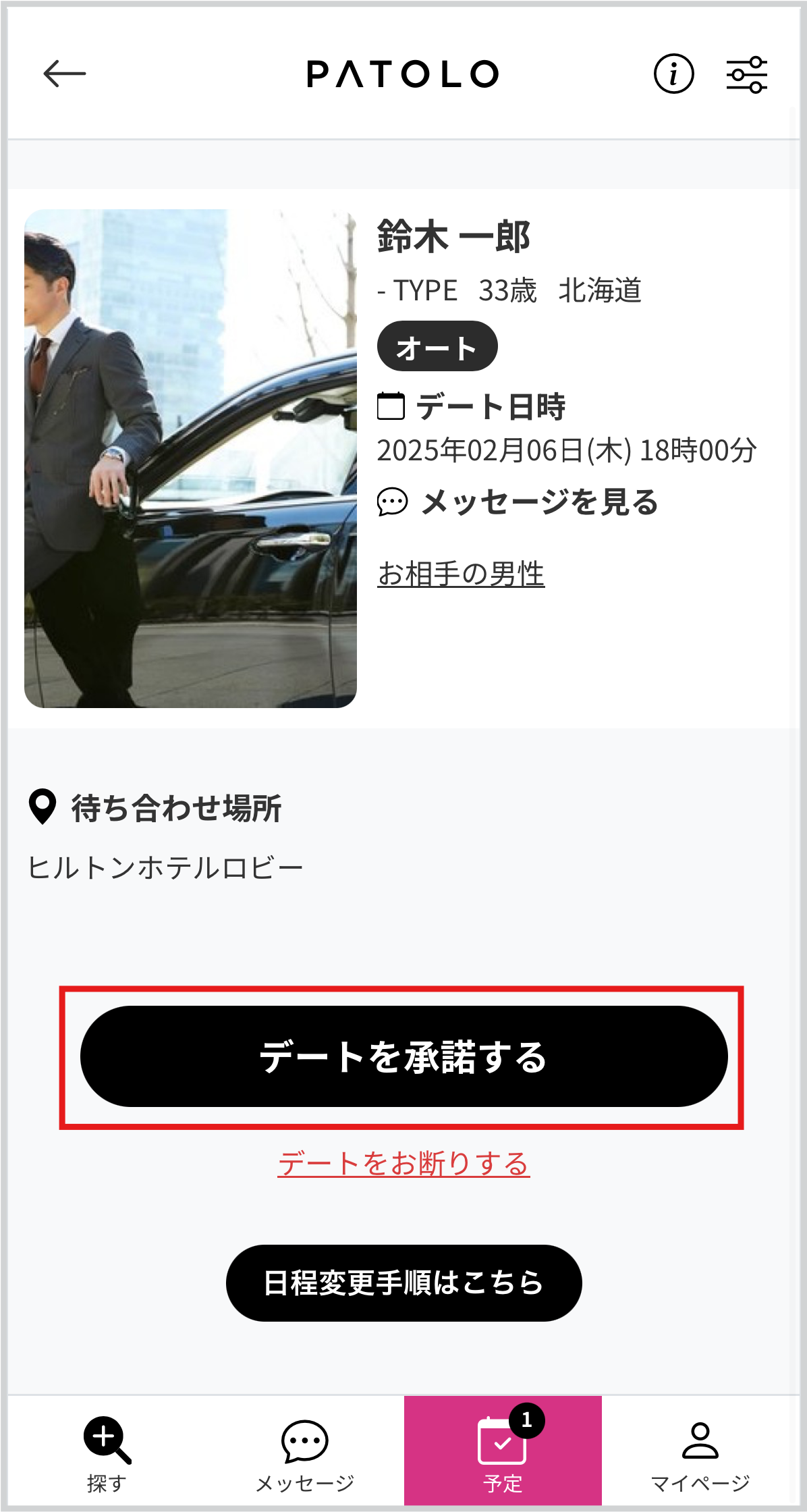807x1512 pixels.
Task: Click the calendar icon beside デート日時
Action: click(x=391, y=406)
